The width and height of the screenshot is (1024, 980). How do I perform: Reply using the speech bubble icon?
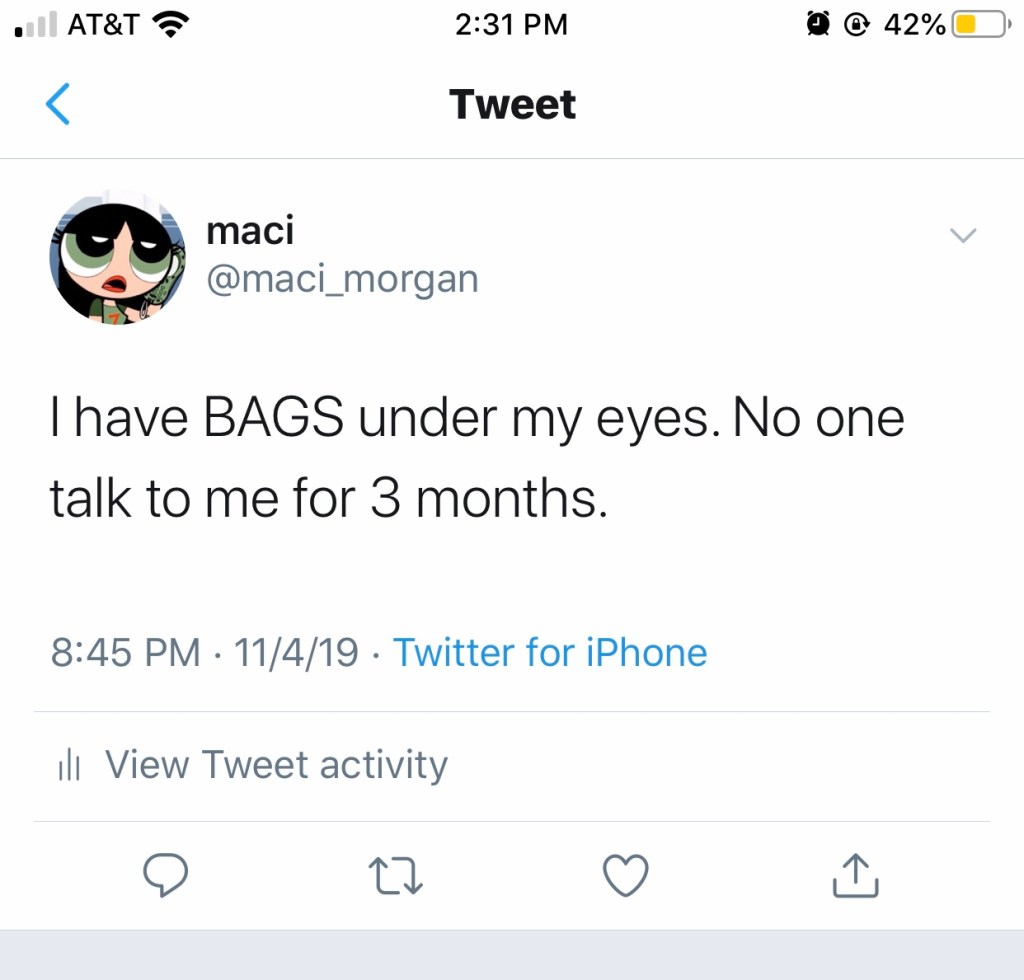click(x=165, y=876)
